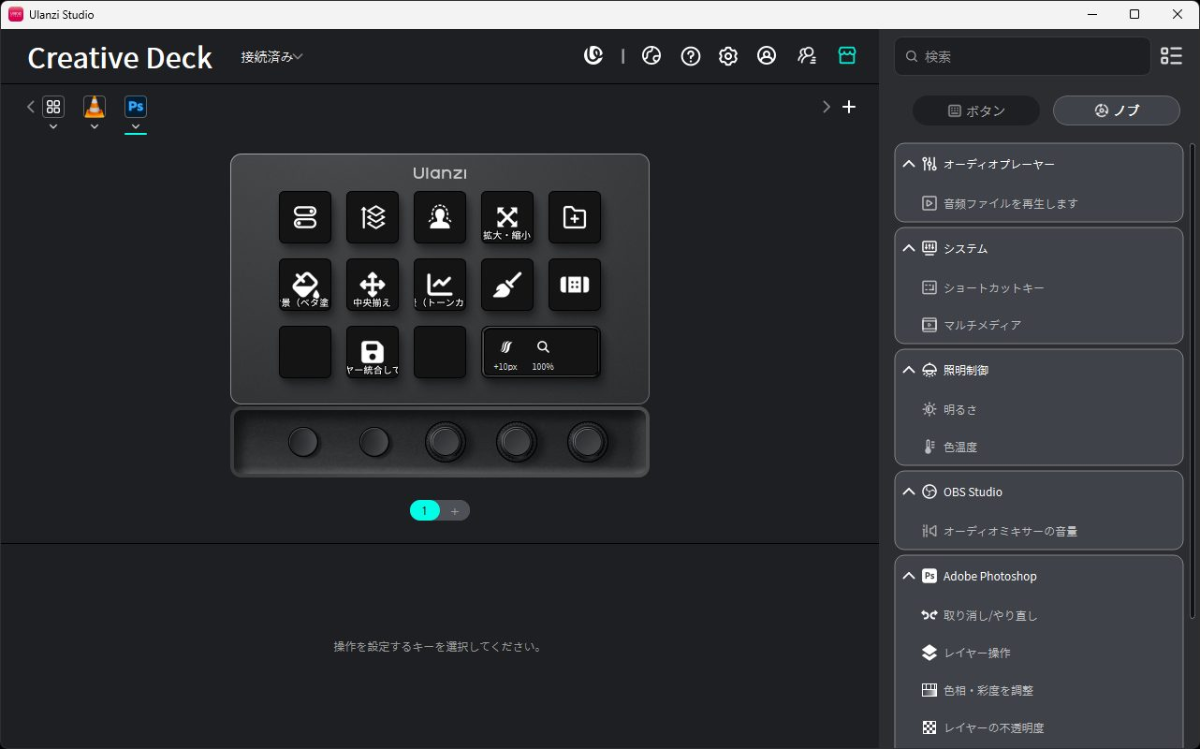
Task: Switch to the ボタン tab
Action: [976, 111]
